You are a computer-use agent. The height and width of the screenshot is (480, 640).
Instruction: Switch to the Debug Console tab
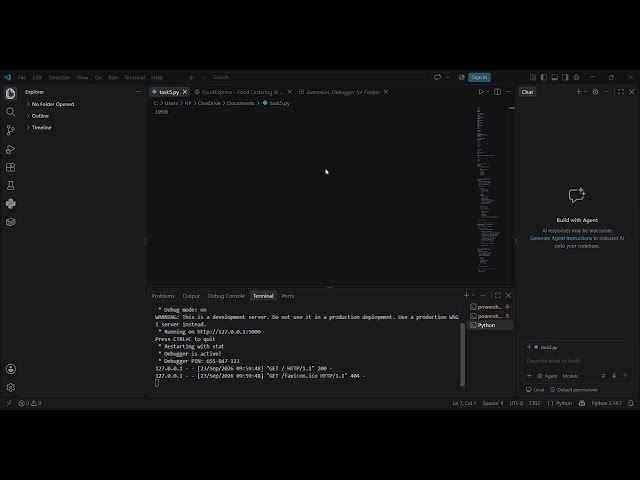tap(226, 296)
